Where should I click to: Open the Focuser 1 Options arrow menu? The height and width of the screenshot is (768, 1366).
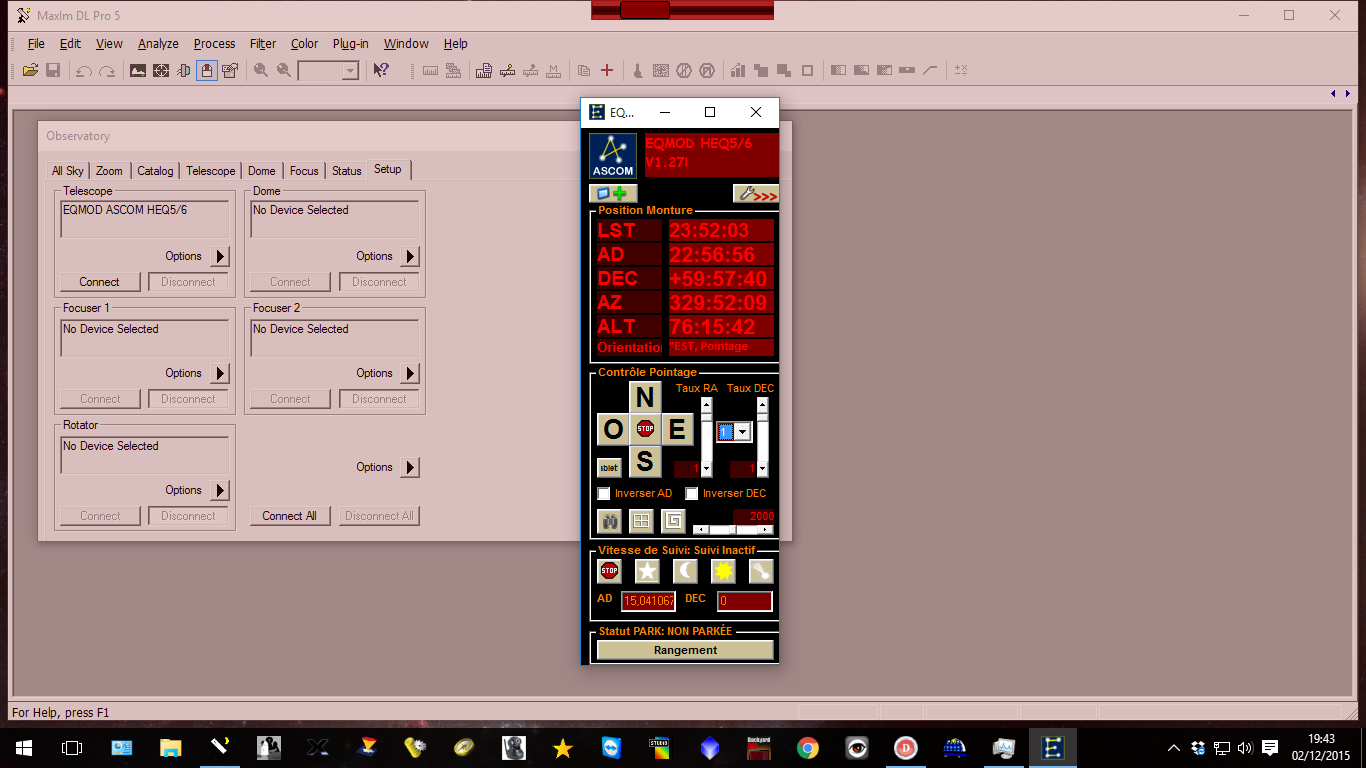coord(220,374)
